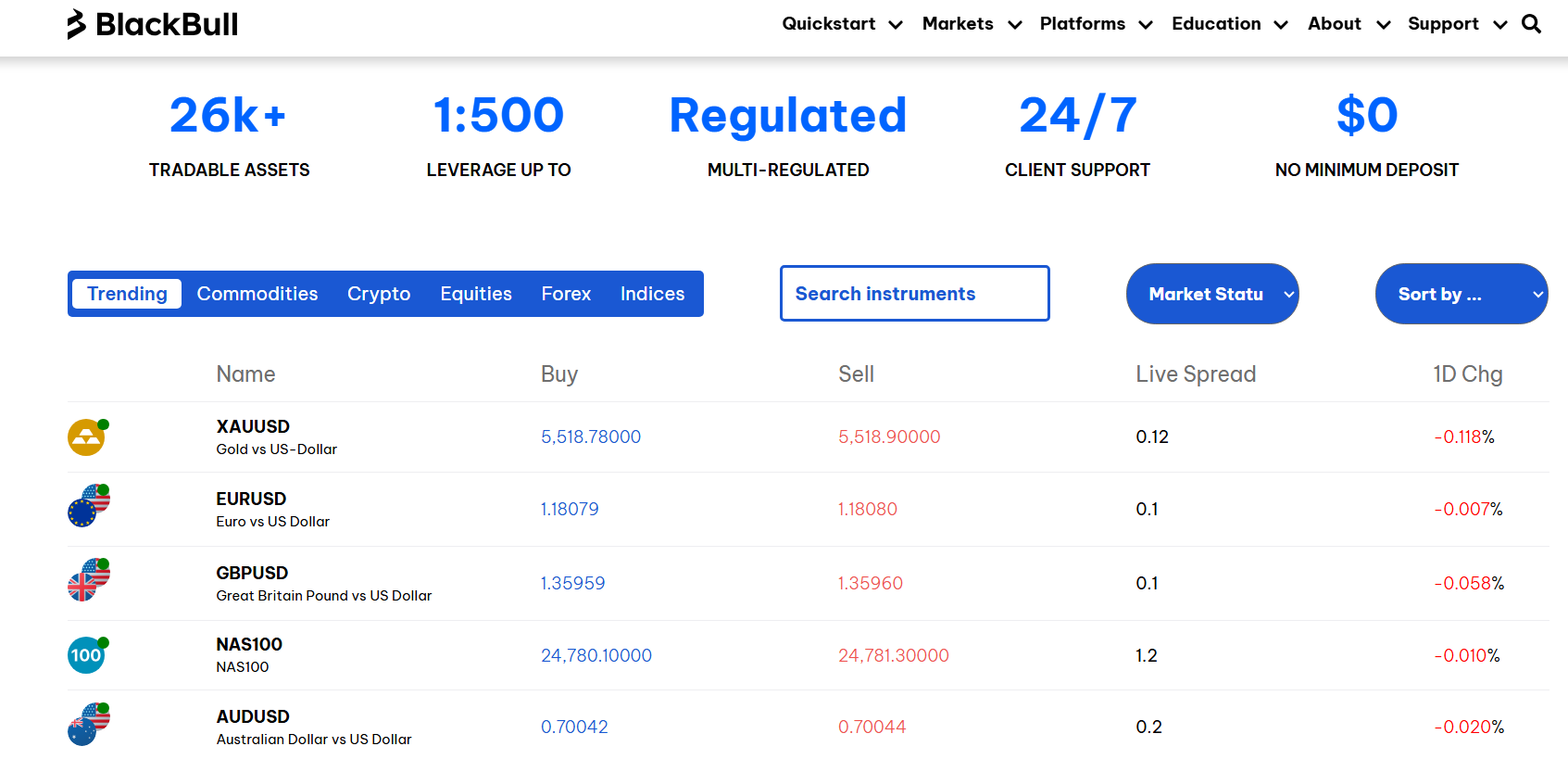Click EURUSD sell price 1.18080
This screenshot has height=759, width=1568.
coord(868,509)
